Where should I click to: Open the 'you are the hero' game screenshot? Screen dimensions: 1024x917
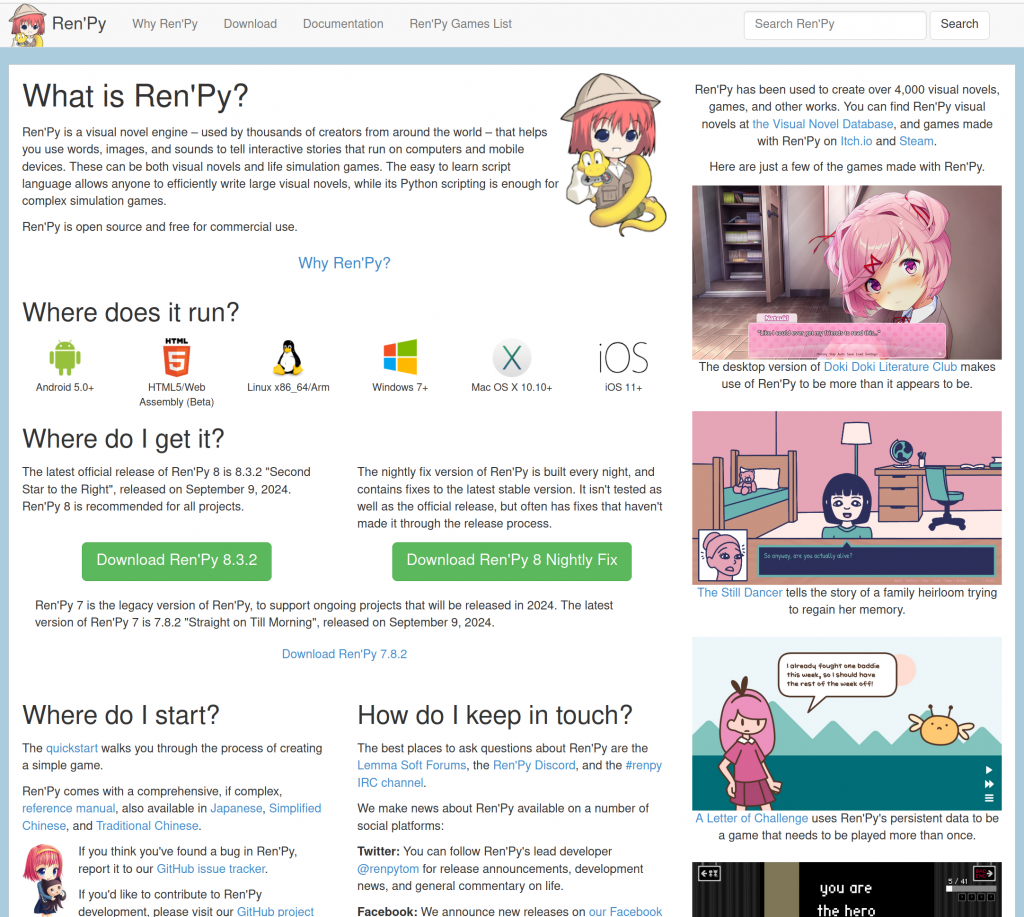(846, 890)
